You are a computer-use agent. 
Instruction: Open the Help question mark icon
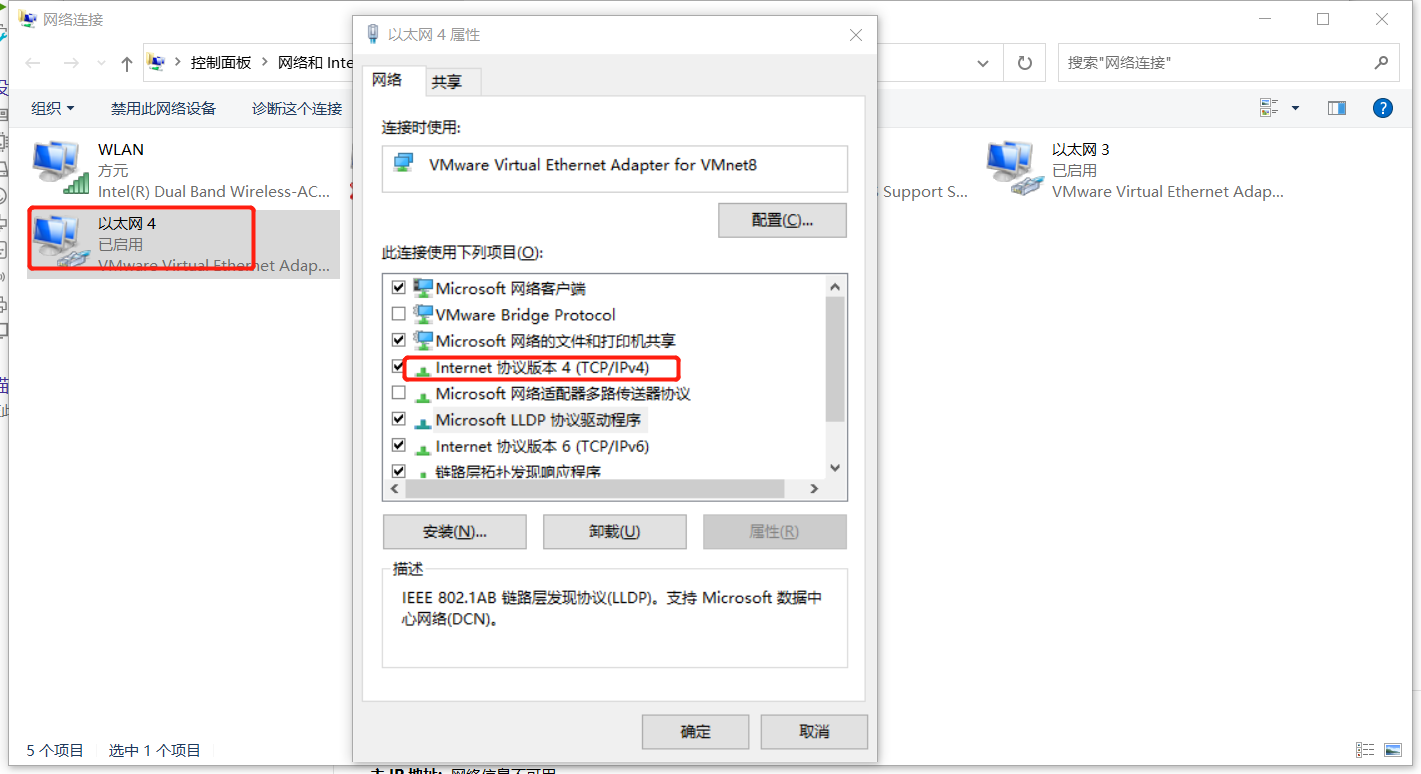point(1383,108)
